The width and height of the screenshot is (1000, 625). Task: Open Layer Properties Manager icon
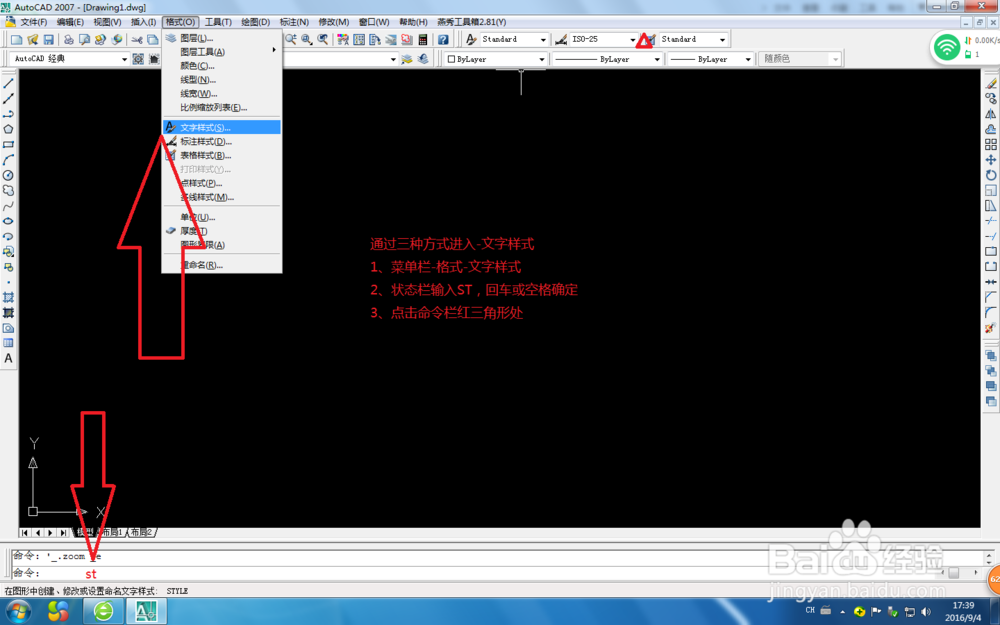pos(407,59)
